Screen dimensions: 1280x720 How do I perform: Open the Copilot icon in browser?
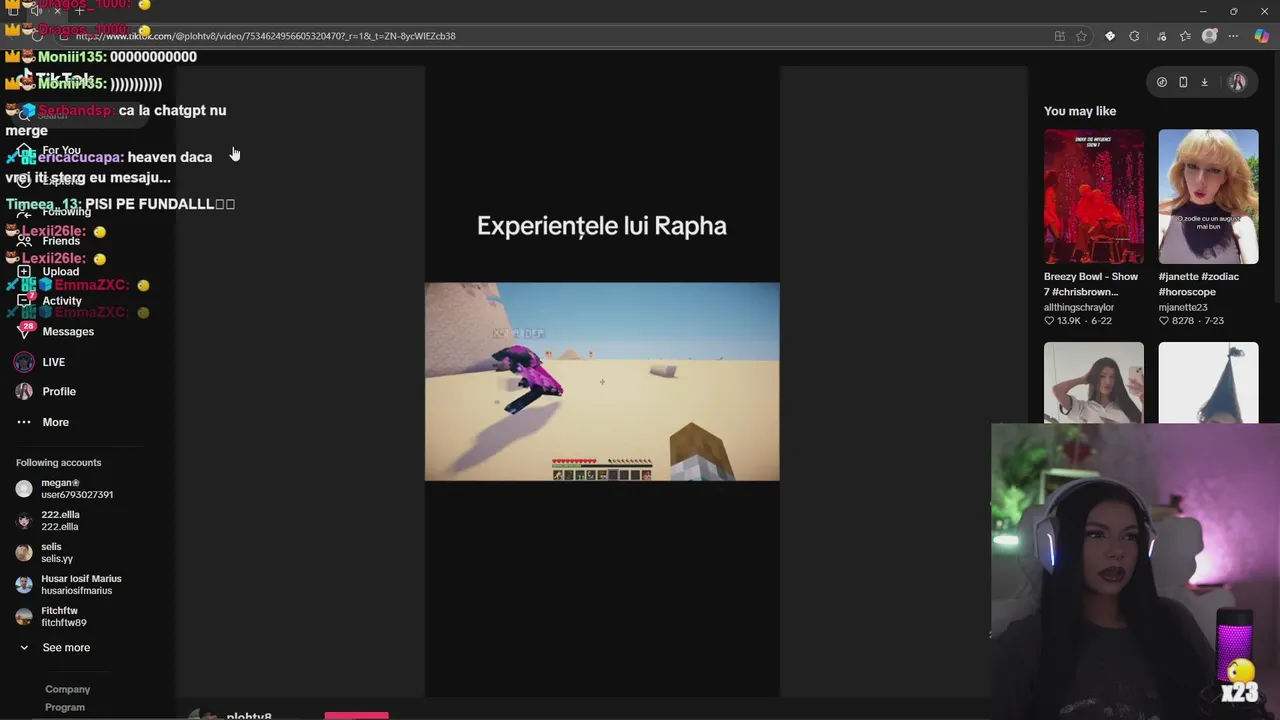tap(1261, 36)
